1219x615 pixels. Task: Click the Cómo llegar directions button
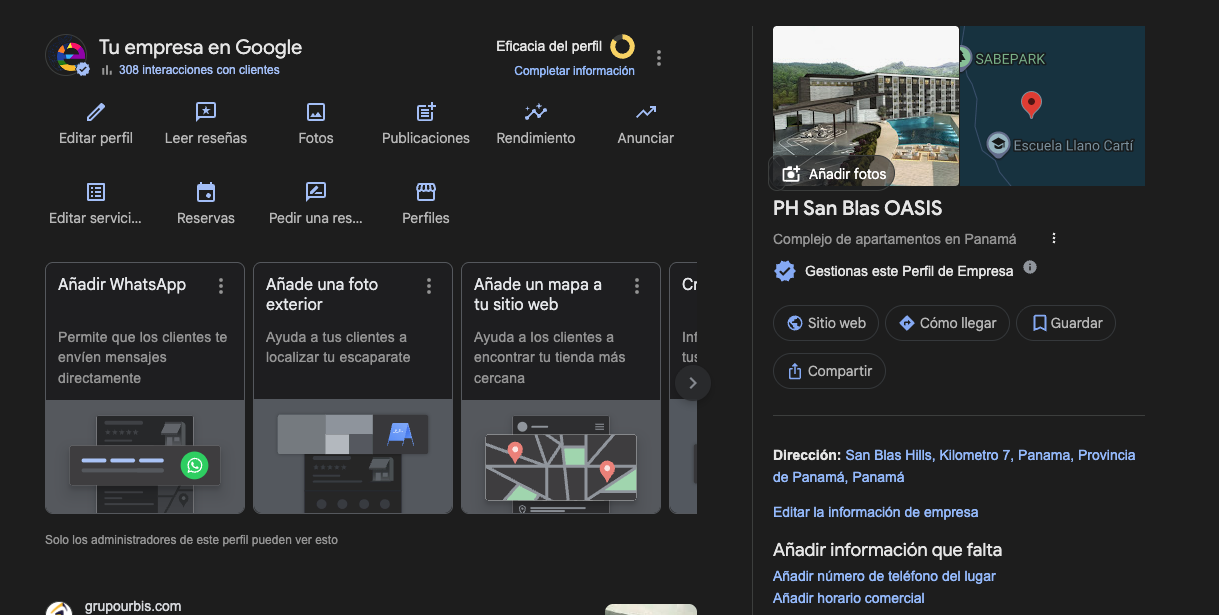click(x=947, y=323)
